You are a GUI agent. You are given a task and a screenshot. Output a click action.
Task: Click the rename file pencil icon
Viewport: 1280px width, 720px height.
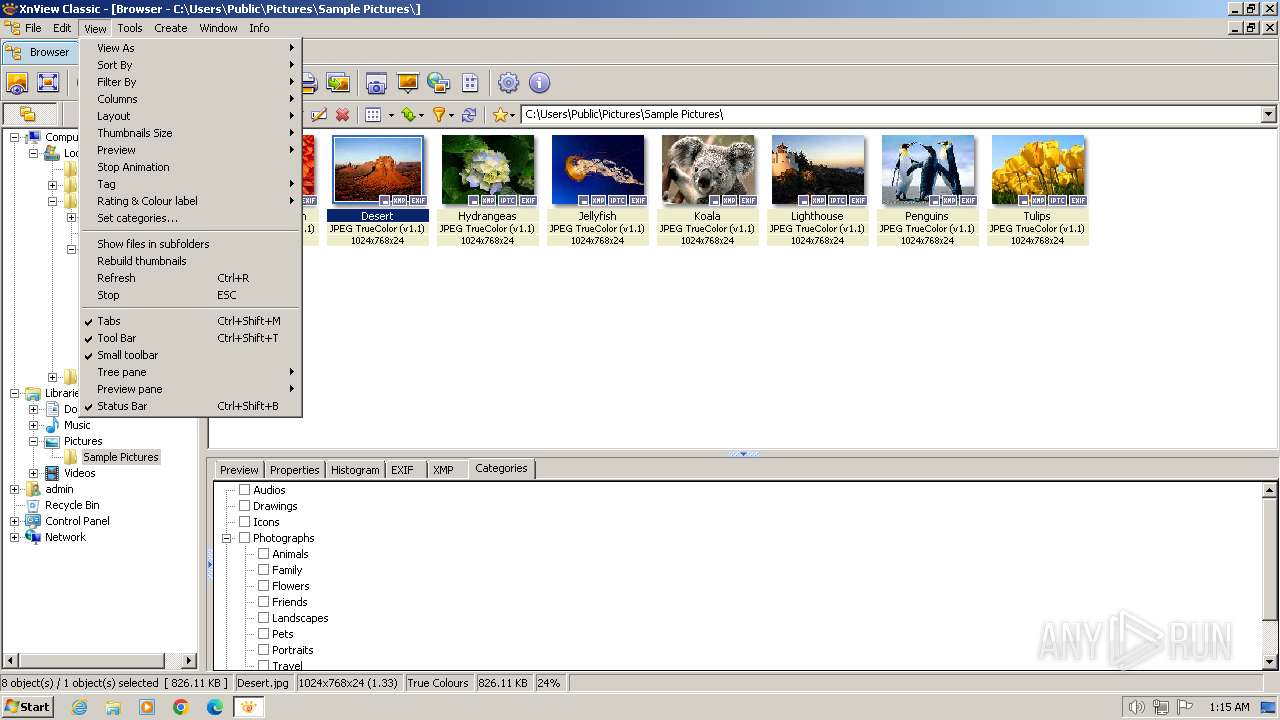click(x=319, y=115)
